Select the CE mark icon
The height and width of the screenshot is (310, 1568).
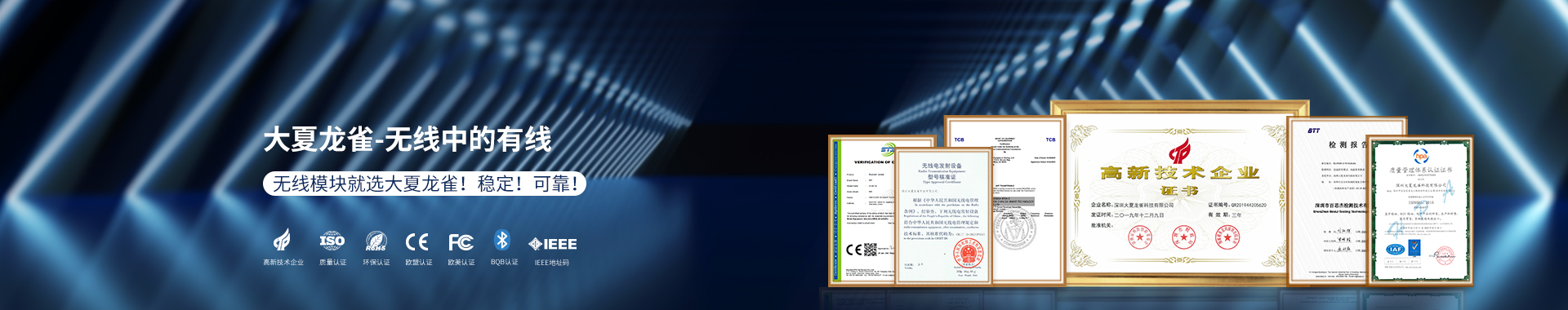(x=417, y=242)
